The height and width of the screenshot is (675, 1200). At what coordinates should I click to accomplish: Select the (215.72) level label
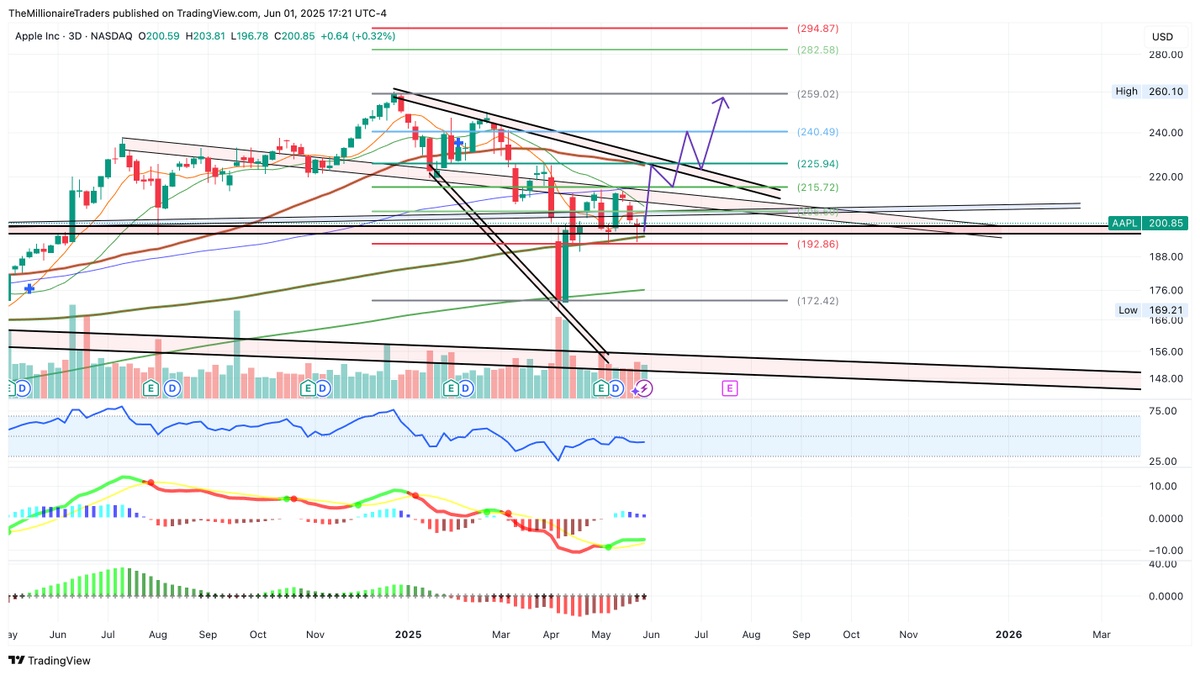pyautogui.click(x=817, y=187)
